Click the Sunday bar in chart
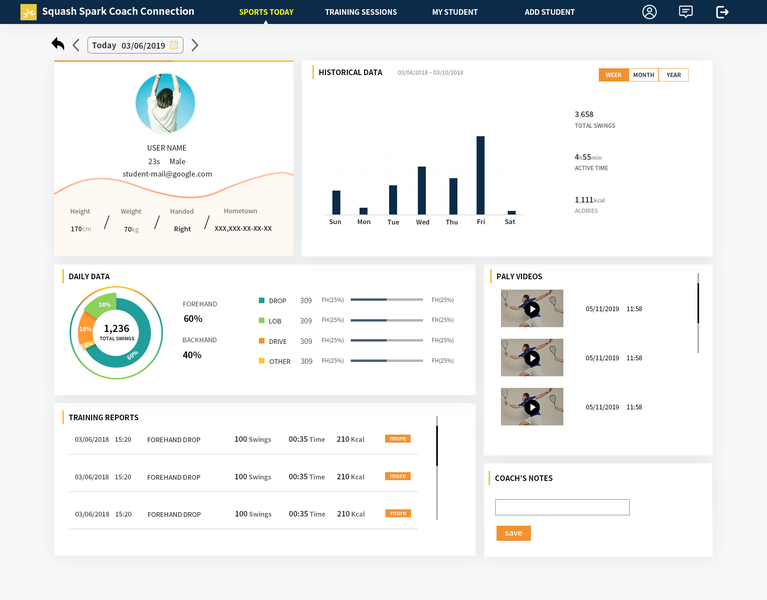 (x=336, y=202)
